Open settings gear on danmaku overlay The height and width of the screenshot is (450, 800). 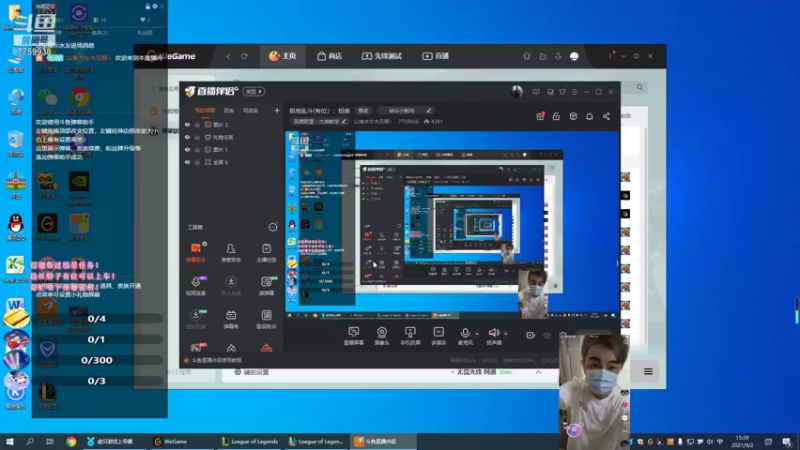point(155,6)
